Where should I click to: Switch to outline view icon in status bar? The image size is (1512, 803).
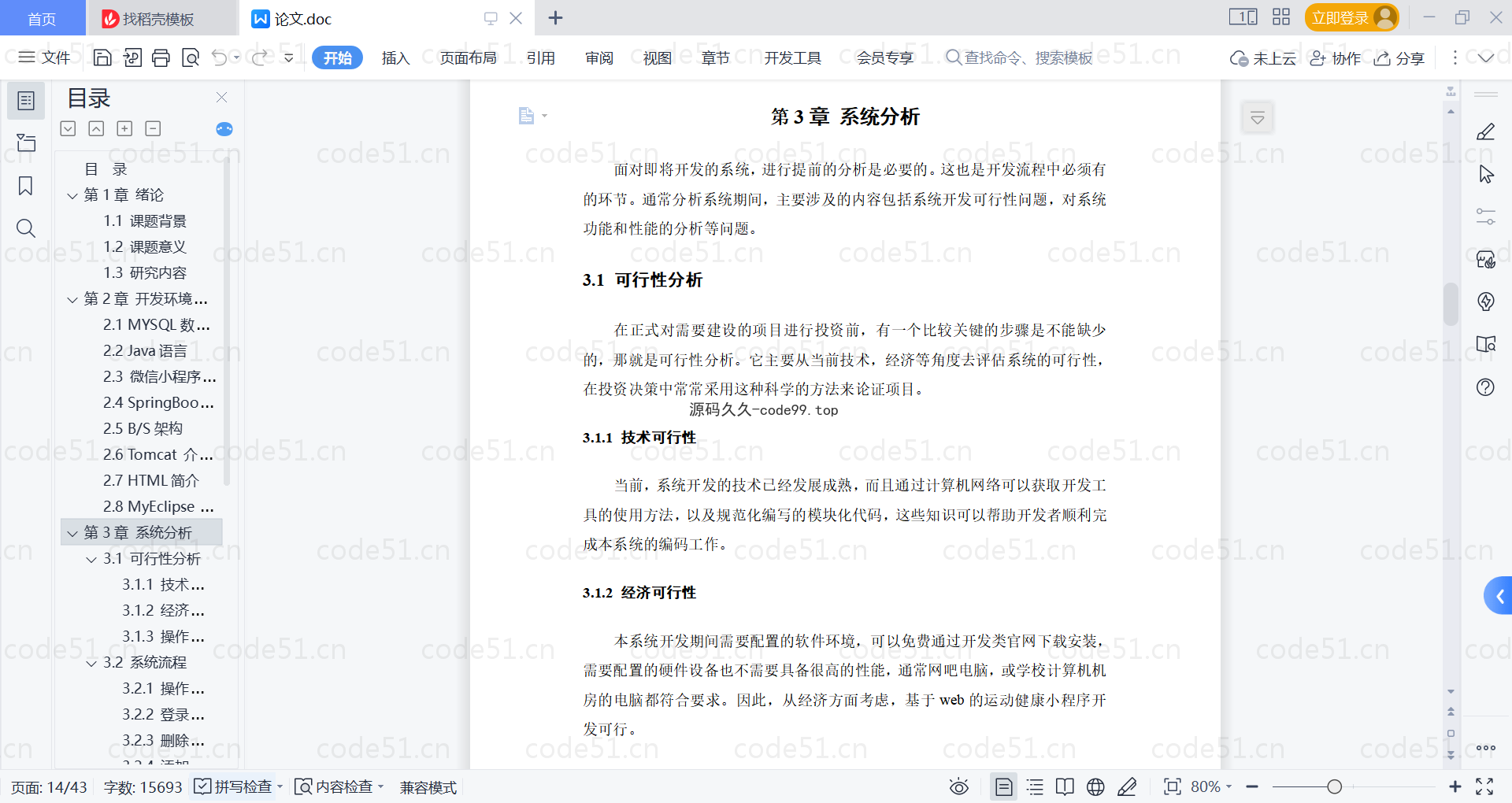1036,786
